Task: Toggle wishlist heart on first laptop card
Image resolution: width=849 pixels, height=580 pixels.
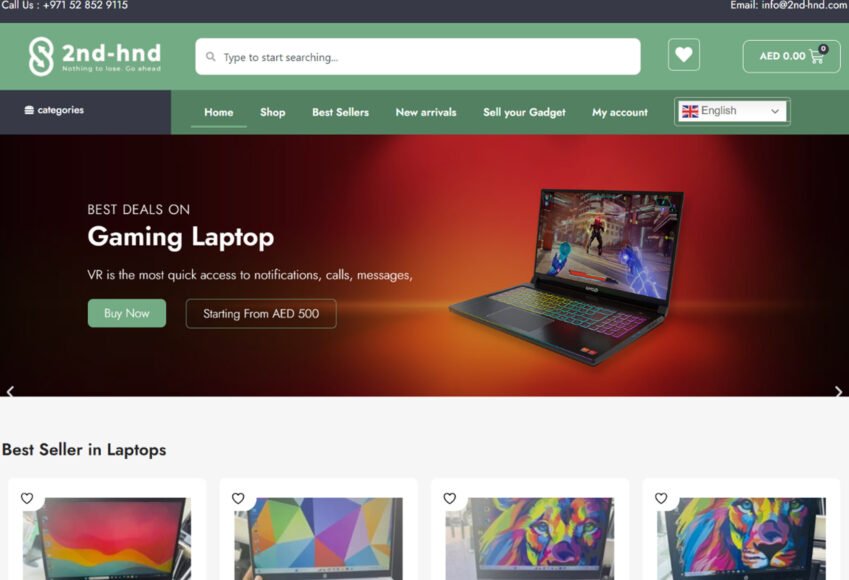Action: [27, 498]
